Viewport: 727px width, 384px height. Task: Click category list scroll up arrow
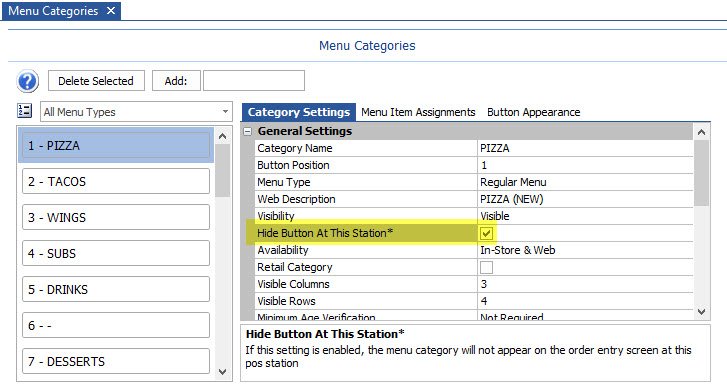(223, 136)
